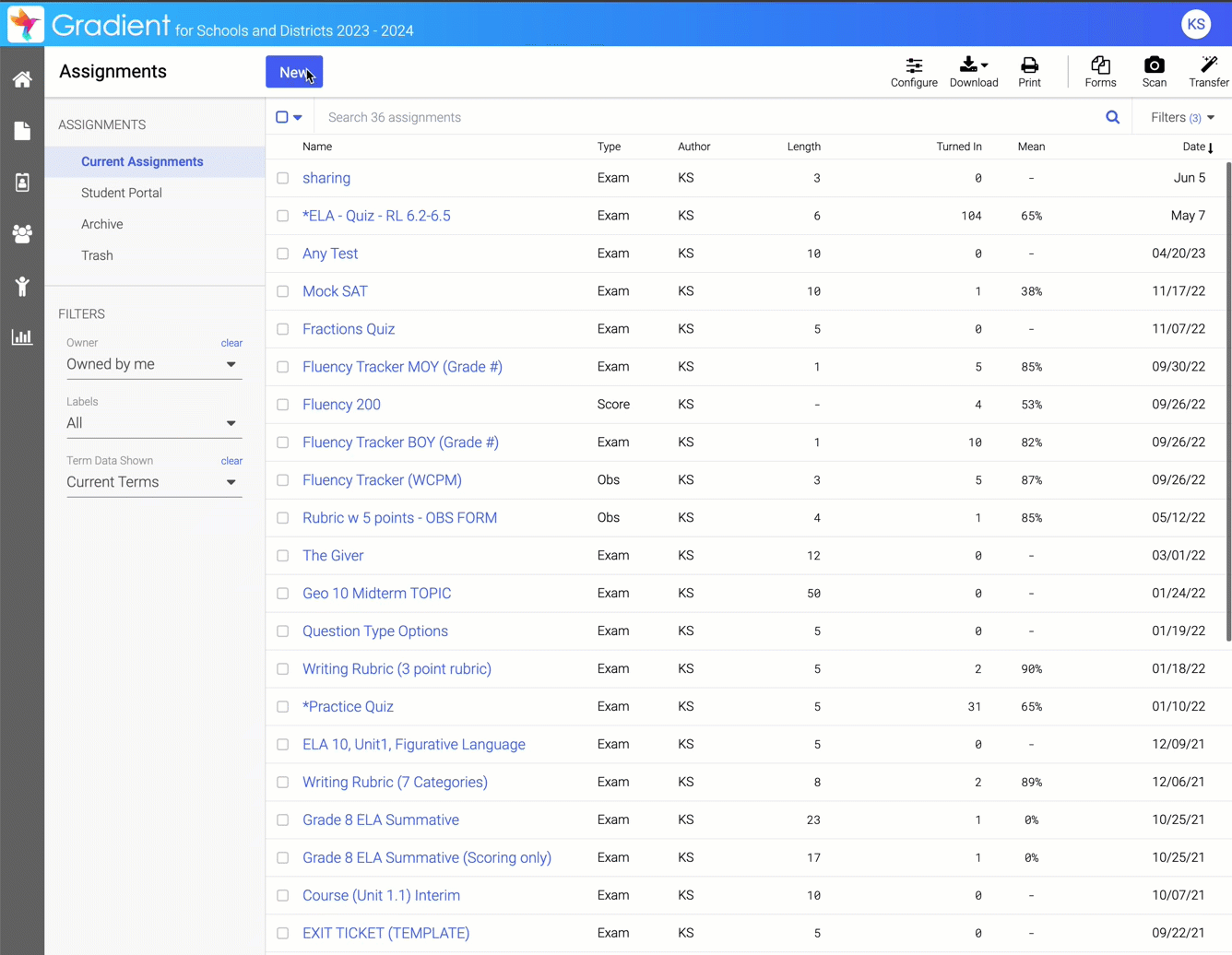This screenshot has width=1232, height=955.
Task: Click the 90% mean value
Action: pyautogui.click(x=1031, y=669)
